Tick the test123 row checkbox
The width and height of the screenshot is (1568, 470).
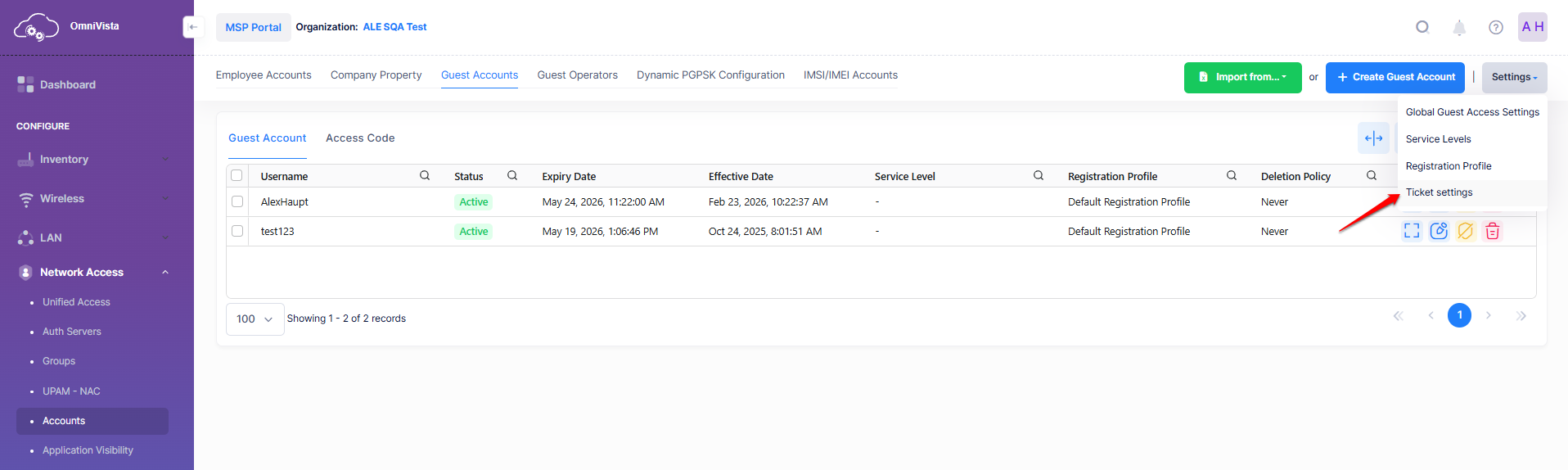pyautogui.click(x=237, y=231)
